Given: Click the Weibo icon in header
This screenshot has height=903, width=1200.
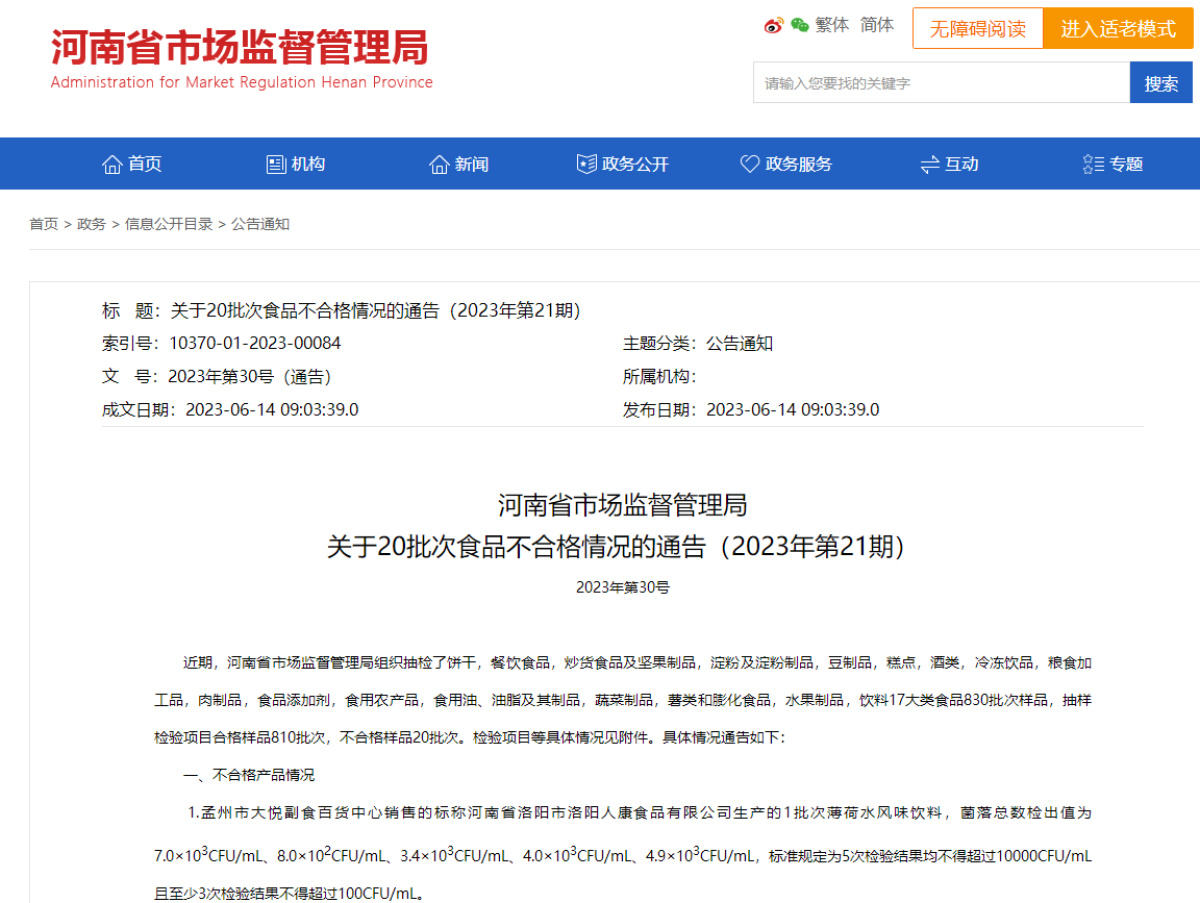Looking at the screenshot, I should point(774,26).
